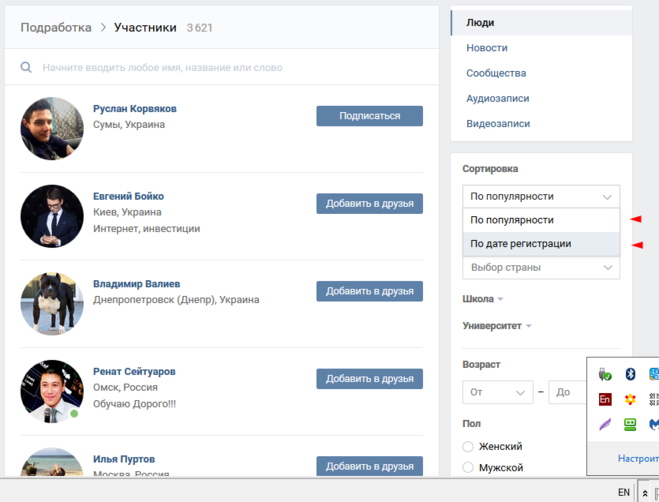
Task: Click the Bluetooth icon in the system tray
Action: click(x=631, y=374)
